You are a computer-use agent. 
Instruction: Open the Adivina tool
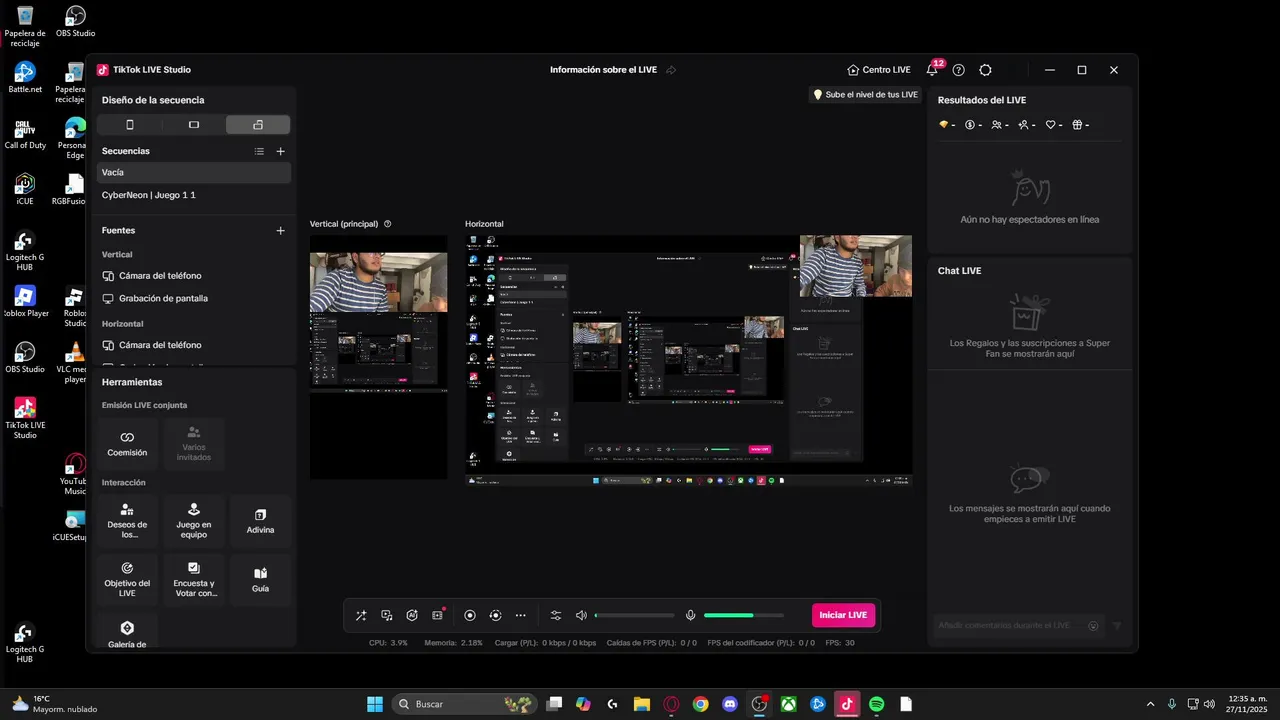[260, 521]
